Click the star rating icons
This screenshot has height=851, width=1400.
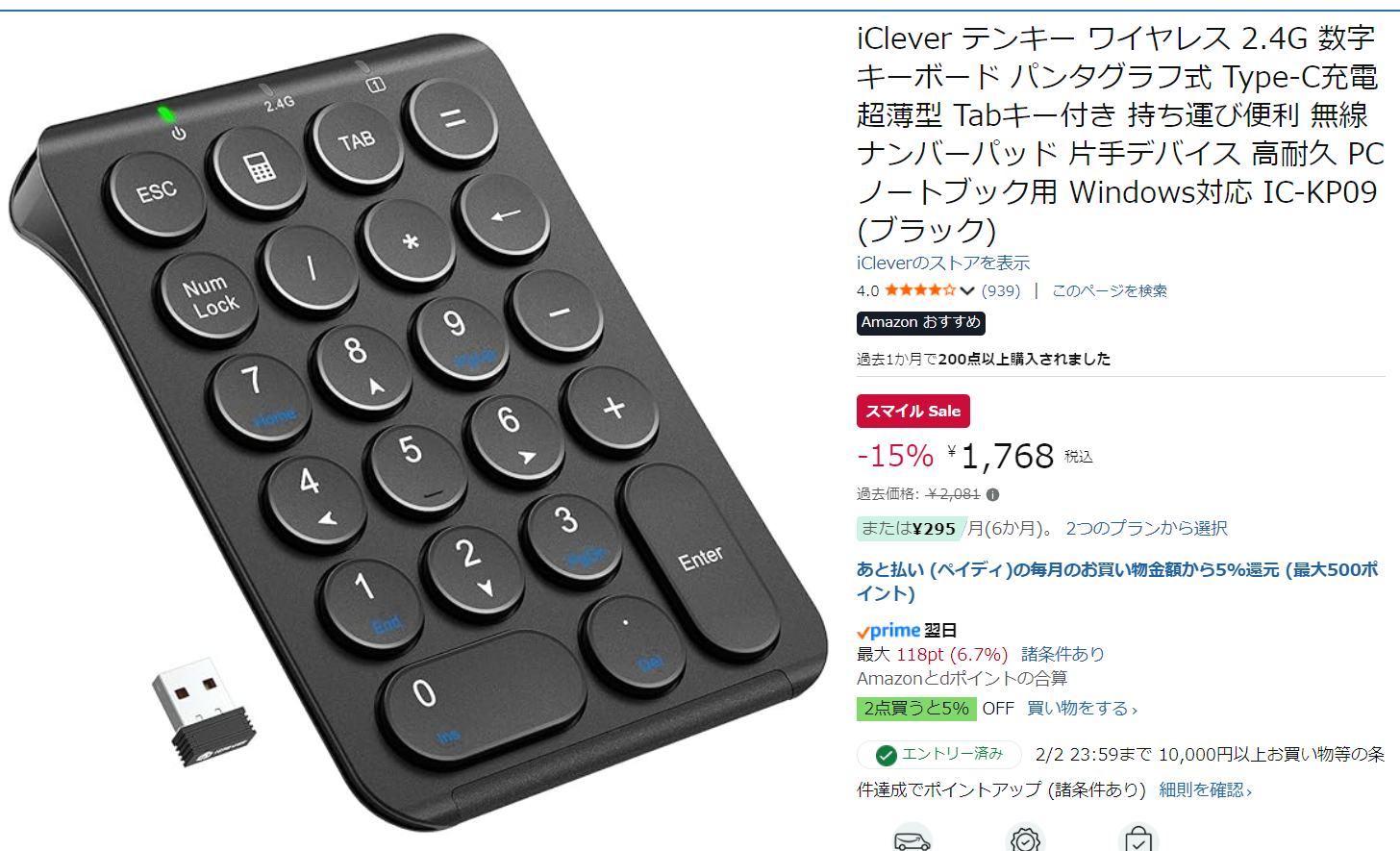(x=920, y=290)
